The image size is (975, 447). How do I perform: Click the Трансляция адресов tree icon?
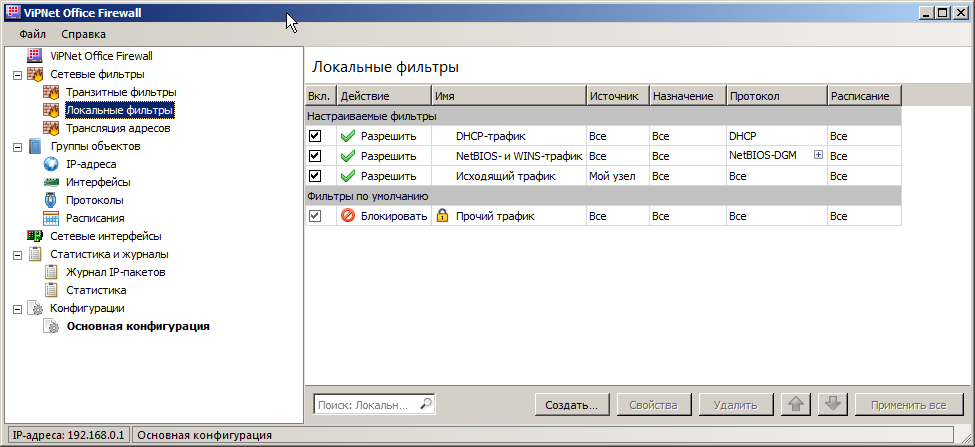coord(51,128)
